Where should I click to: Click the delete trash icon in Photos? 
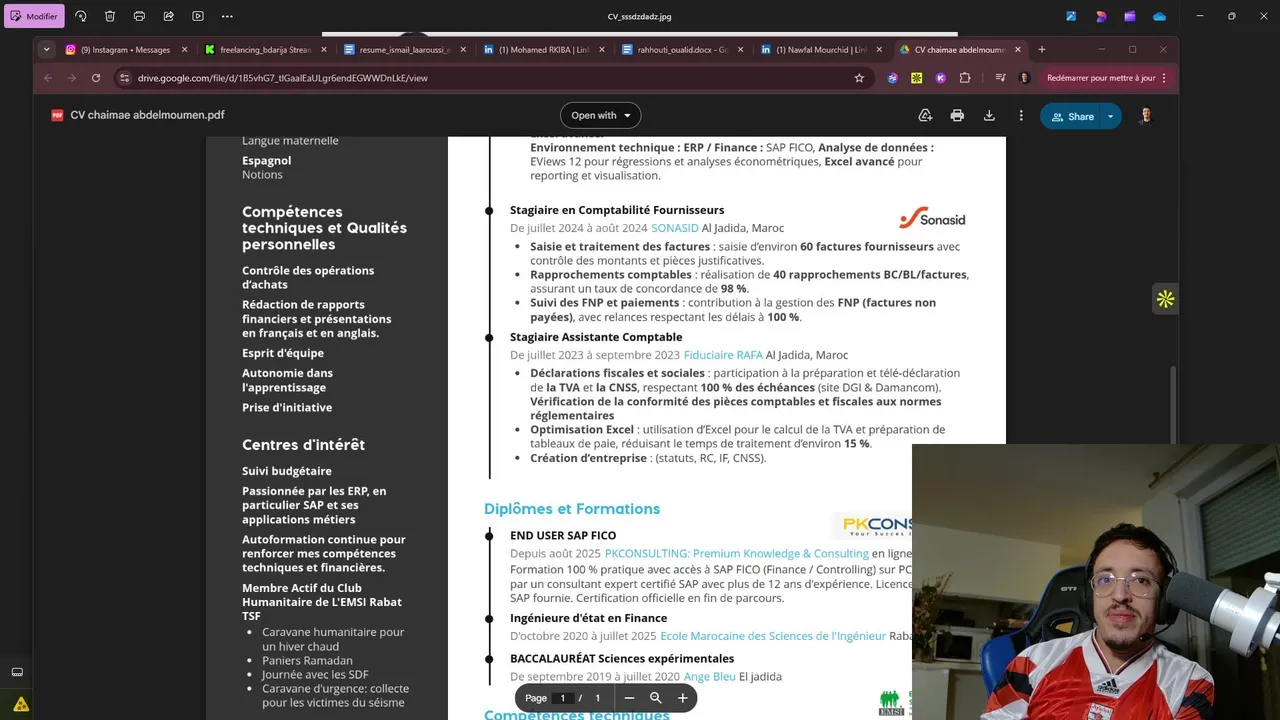pos(110,16)
